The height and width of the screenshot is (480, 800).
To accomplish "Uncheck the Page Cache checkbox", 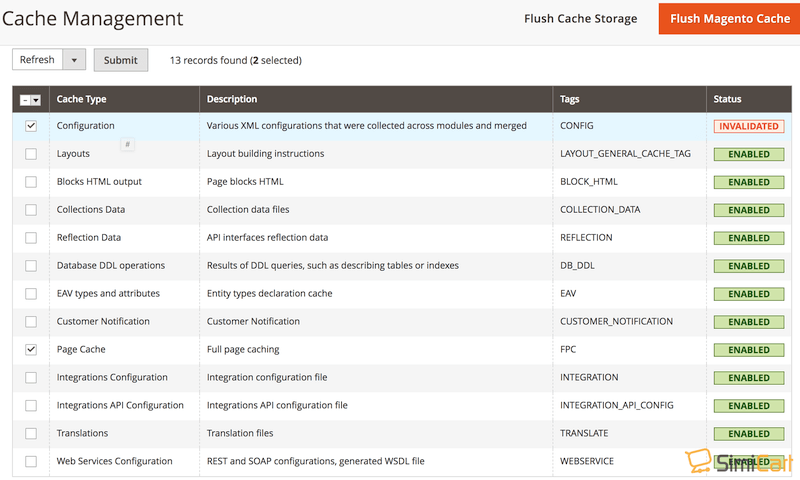I will (x=31, y=350).
